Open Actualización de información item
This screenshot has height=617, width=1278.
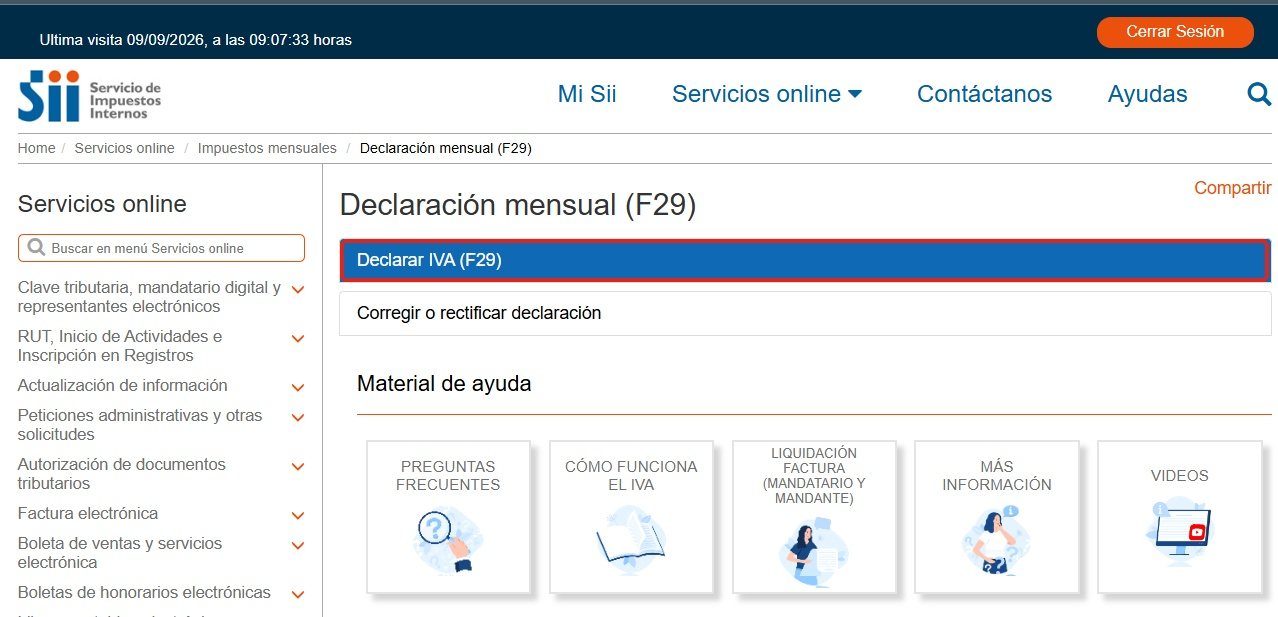pos(122,385)
